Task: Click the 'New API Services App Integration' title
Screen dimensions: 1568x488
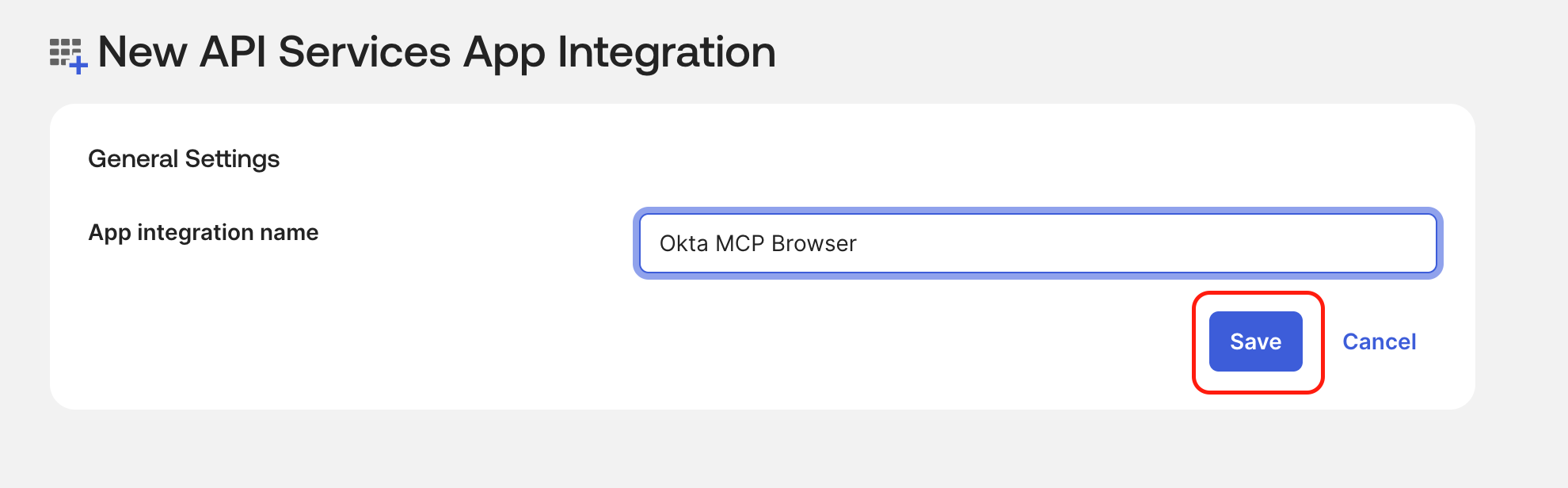Action: coord(436,52)
